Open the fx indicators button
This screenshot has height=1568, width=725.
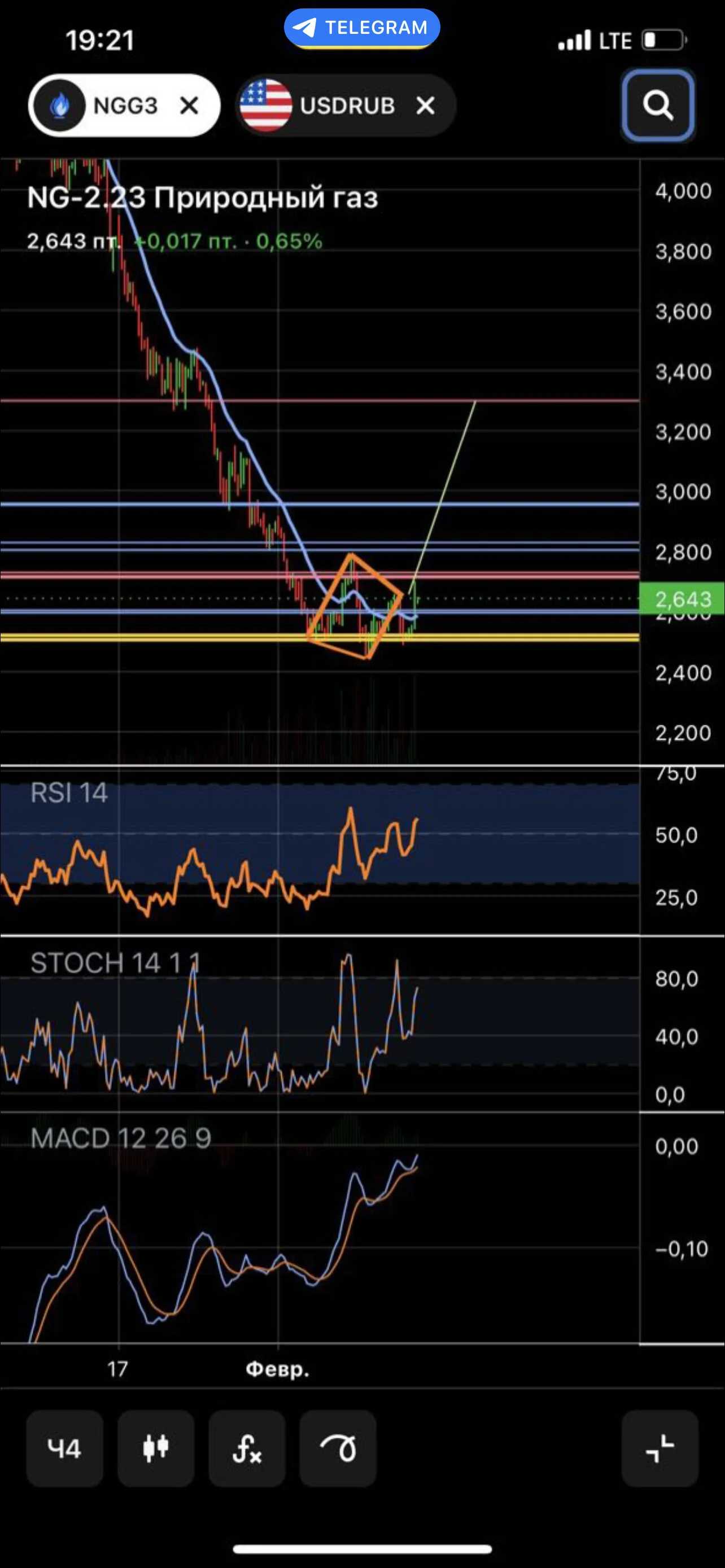pyautogui.click(x=247, y=1449)
